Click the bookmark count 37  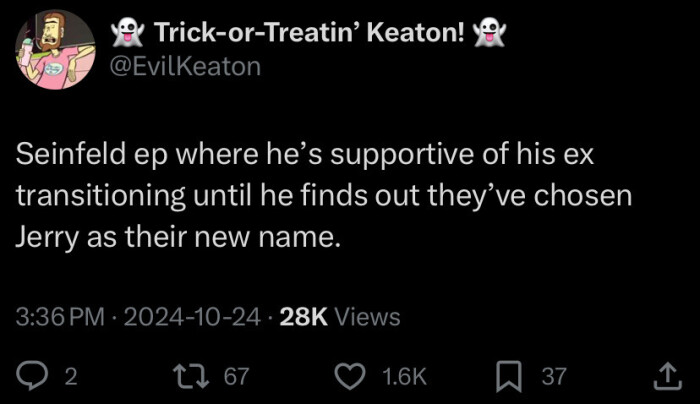coord(553,376)
